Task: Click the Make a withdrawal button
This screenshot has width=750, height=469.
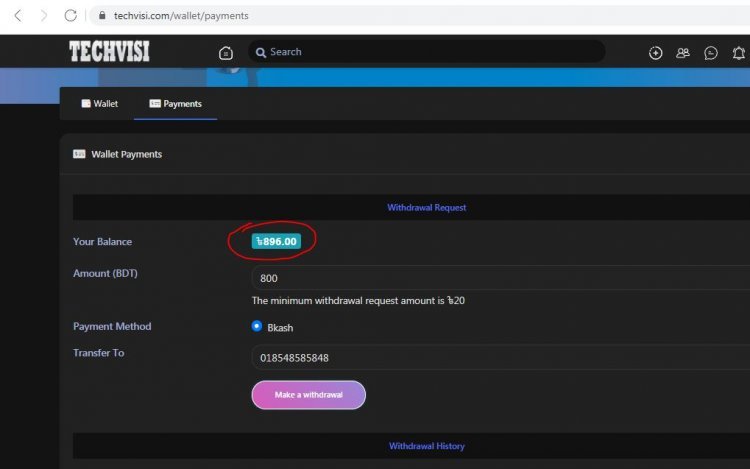Action: (x=308, y=395)
